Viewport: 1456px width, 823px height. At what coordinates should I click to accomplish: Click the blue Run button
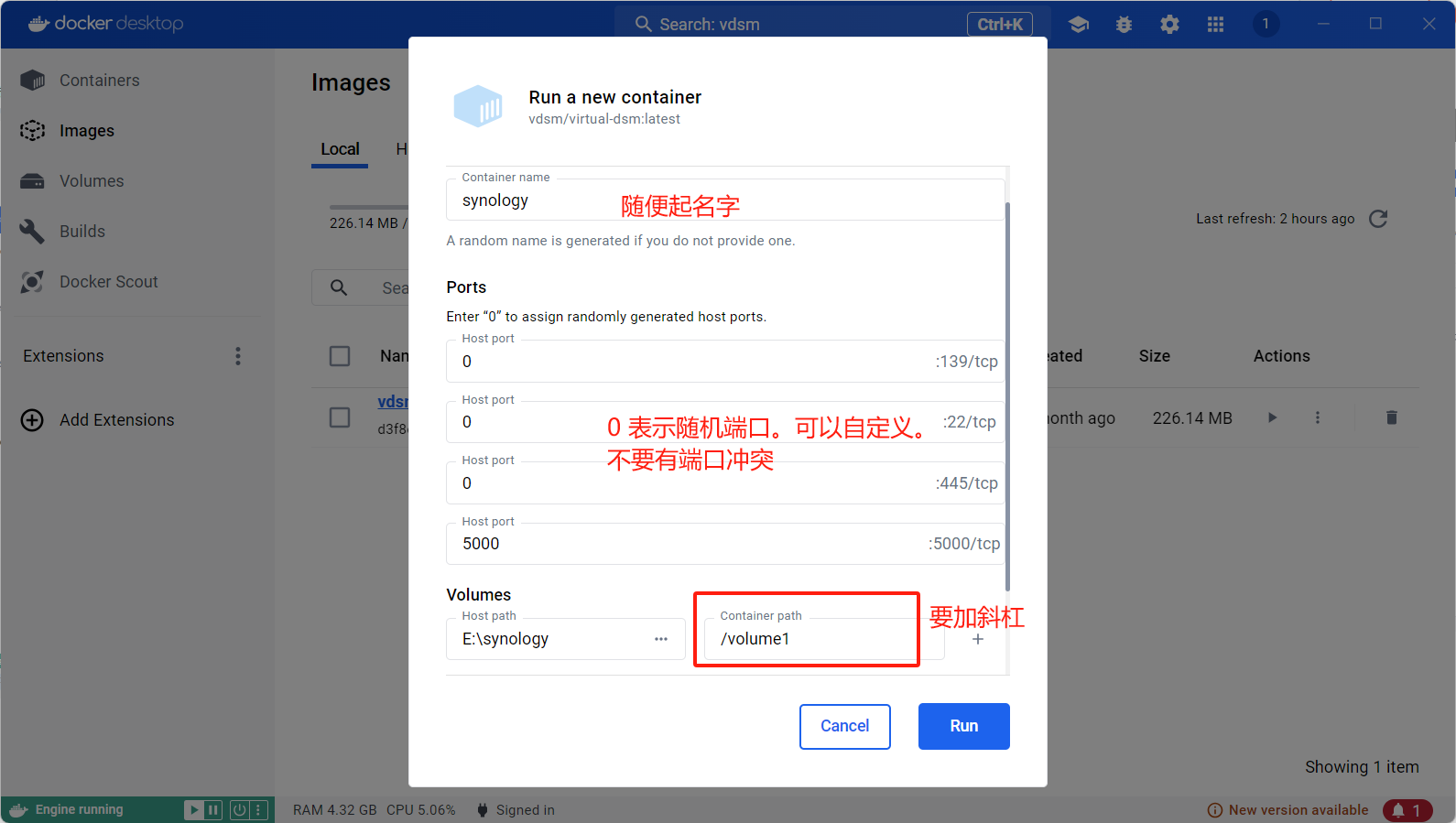[963, 726]
